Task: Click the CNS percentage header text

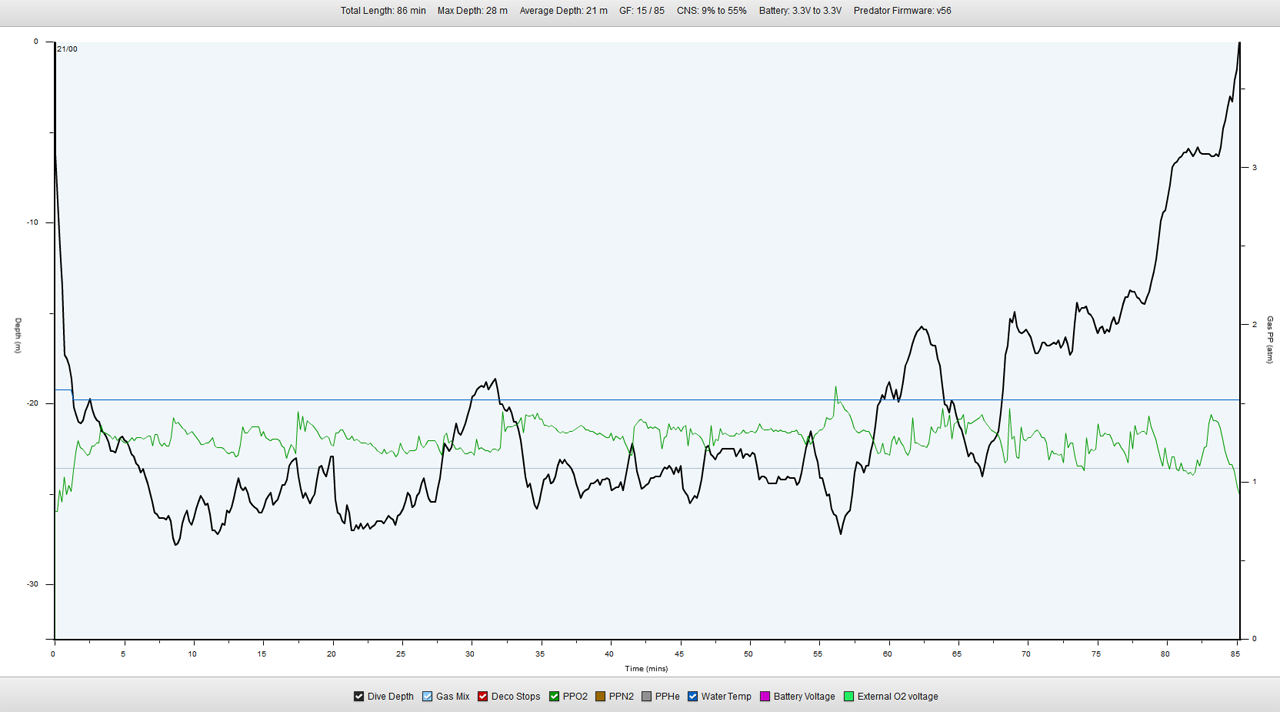Action: [x=711, y=11]
